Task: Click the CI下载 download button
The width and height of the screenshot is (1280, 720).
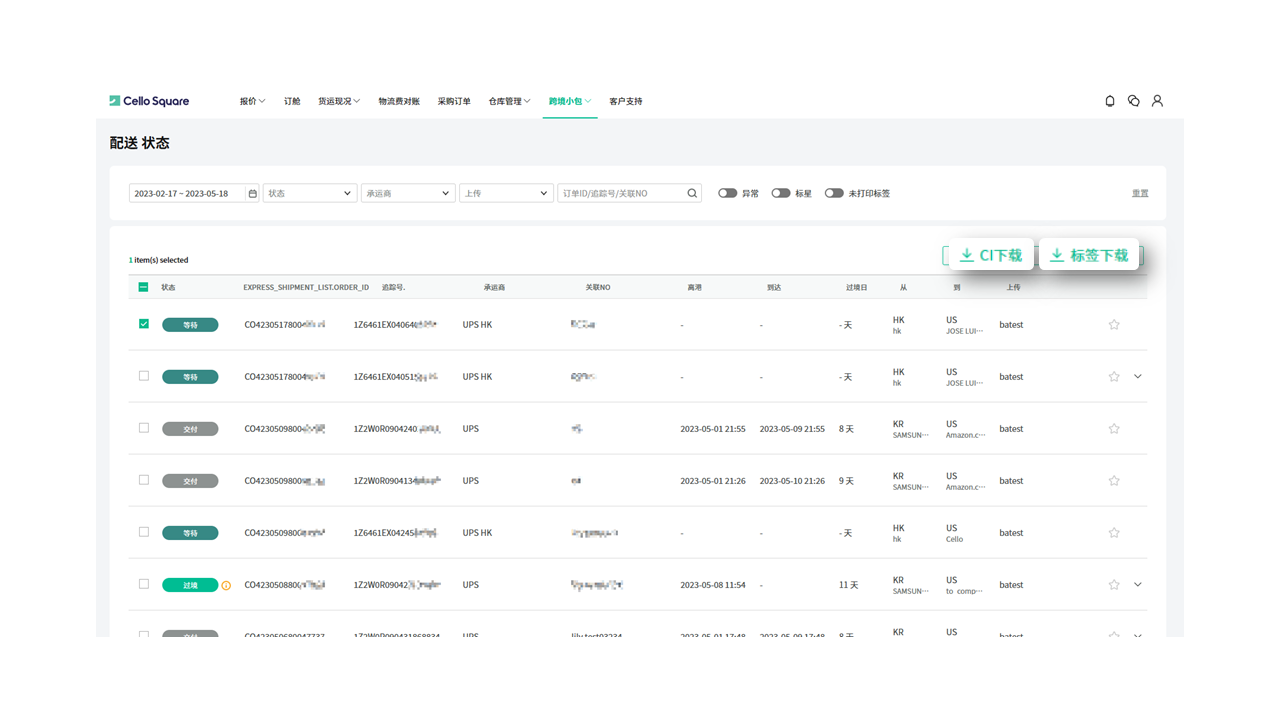Action: pyautogui.click(x=991, y=255)
